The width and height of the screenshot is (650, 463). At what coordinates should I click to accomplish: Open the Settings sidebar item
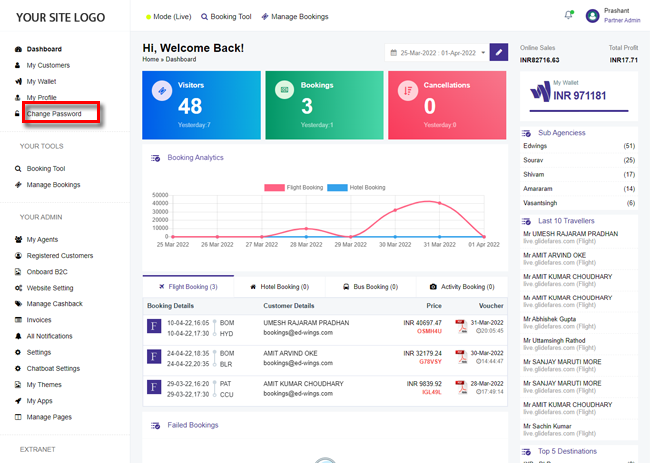coord(39,352)
